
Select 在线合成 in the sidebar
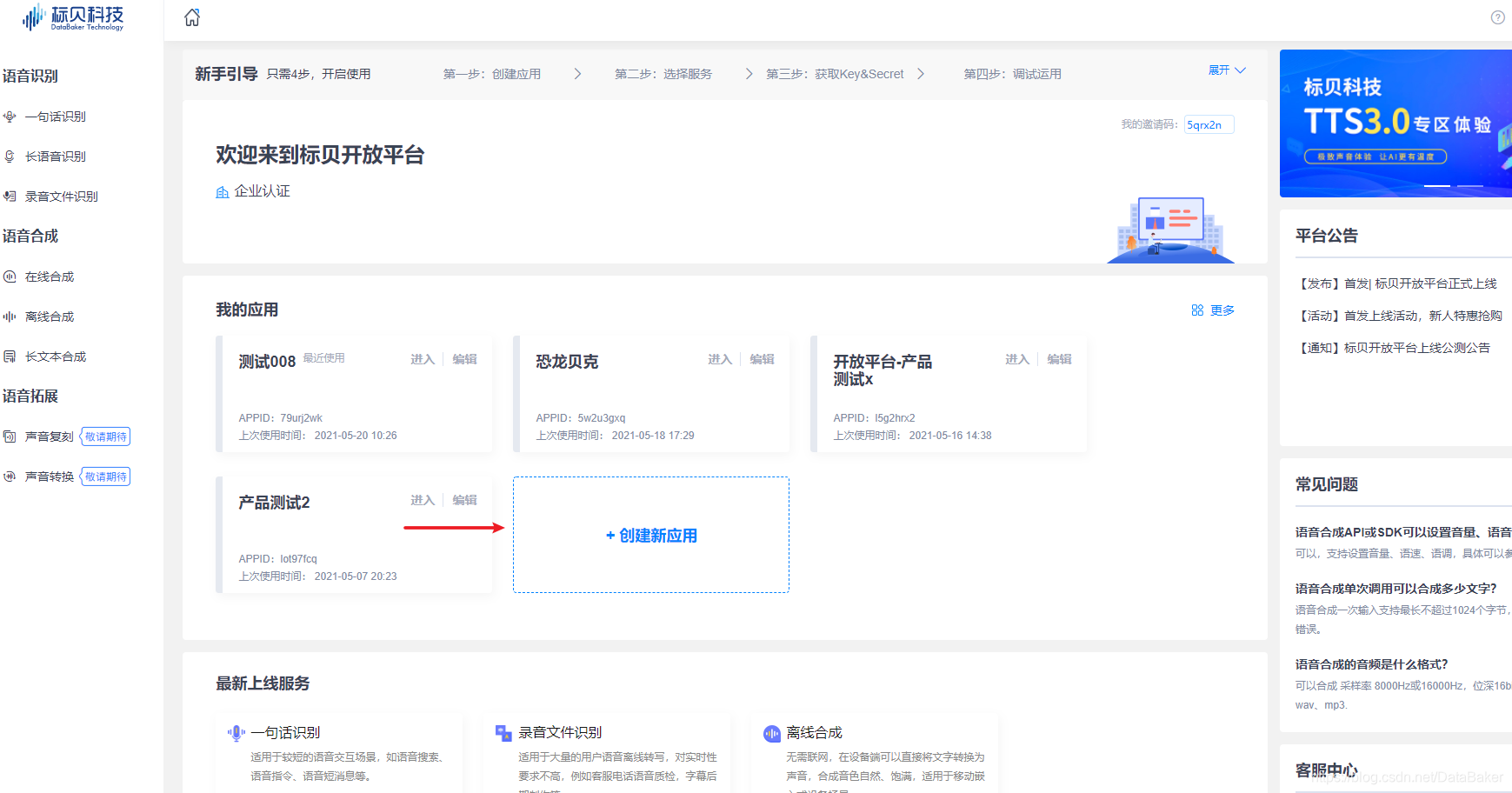click(x=50, y=277)
